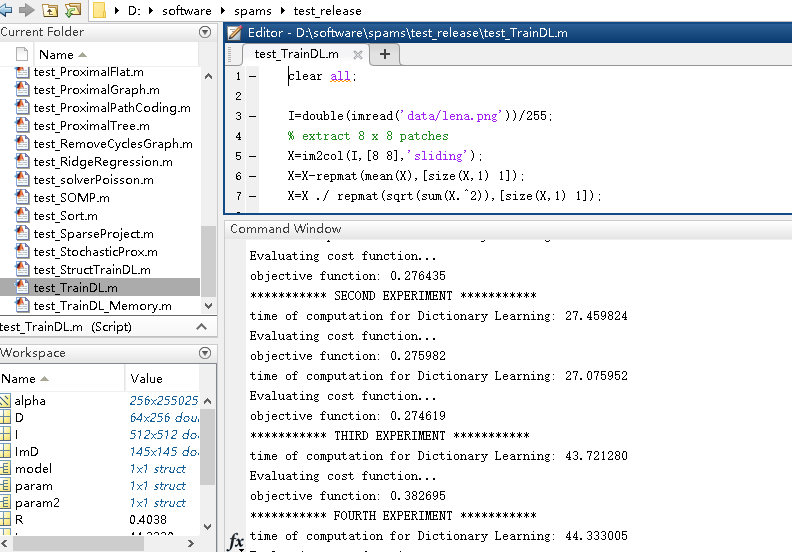The width and height of the screenshot is (792, 552).
Task: Select the I variable row in Workspace
Action: [100, 434]
